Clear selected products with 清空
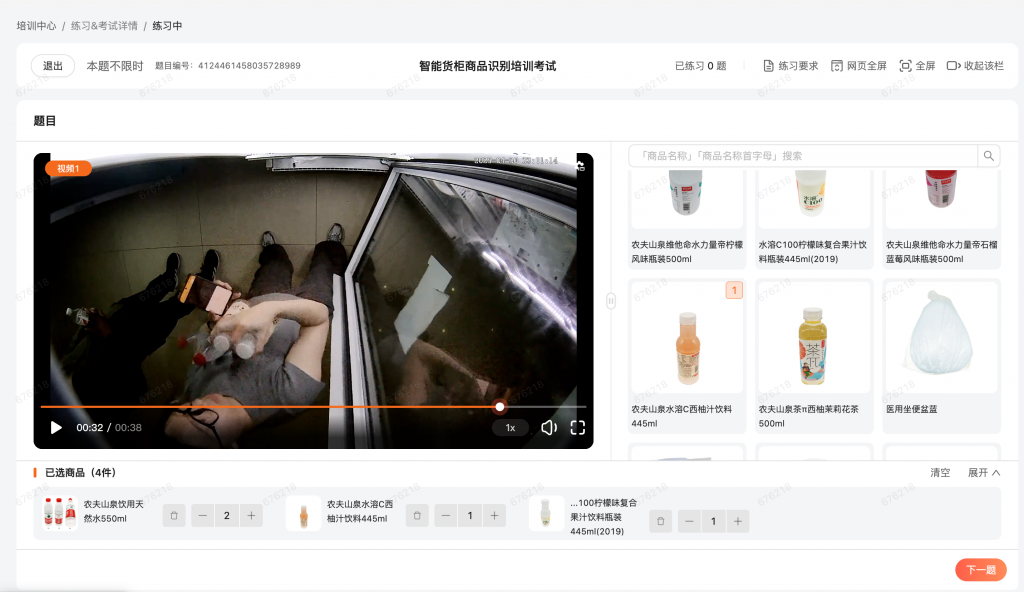This screenshot has width=1024, height=592. [940, 472]
